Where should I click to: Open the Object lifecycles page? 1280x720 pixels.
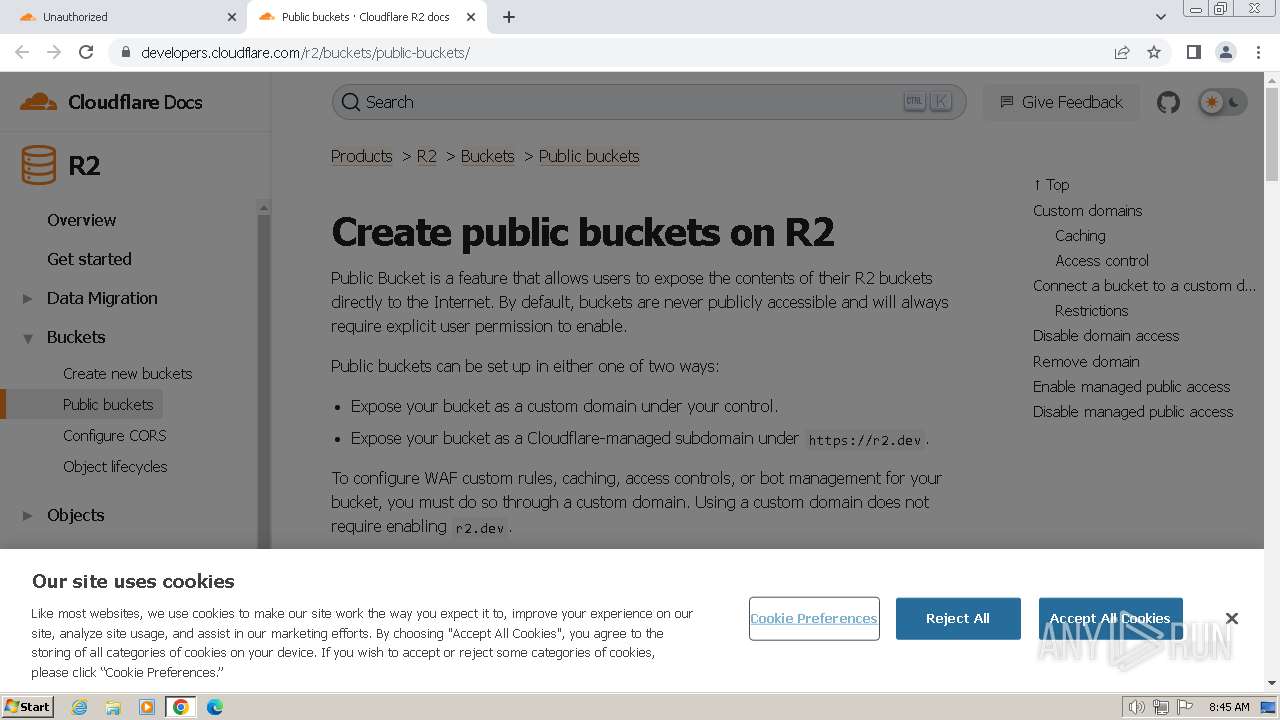(x=115, y=466)
